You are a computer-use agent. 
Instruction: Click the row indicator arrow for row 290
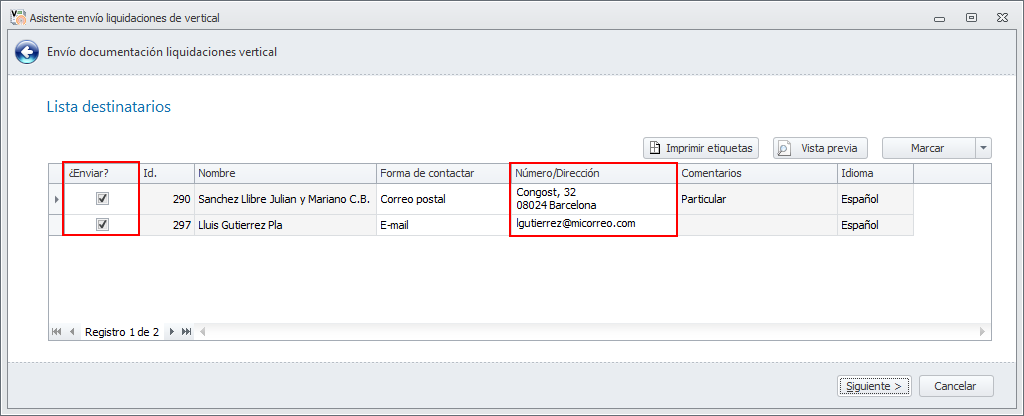coord(56,199)
